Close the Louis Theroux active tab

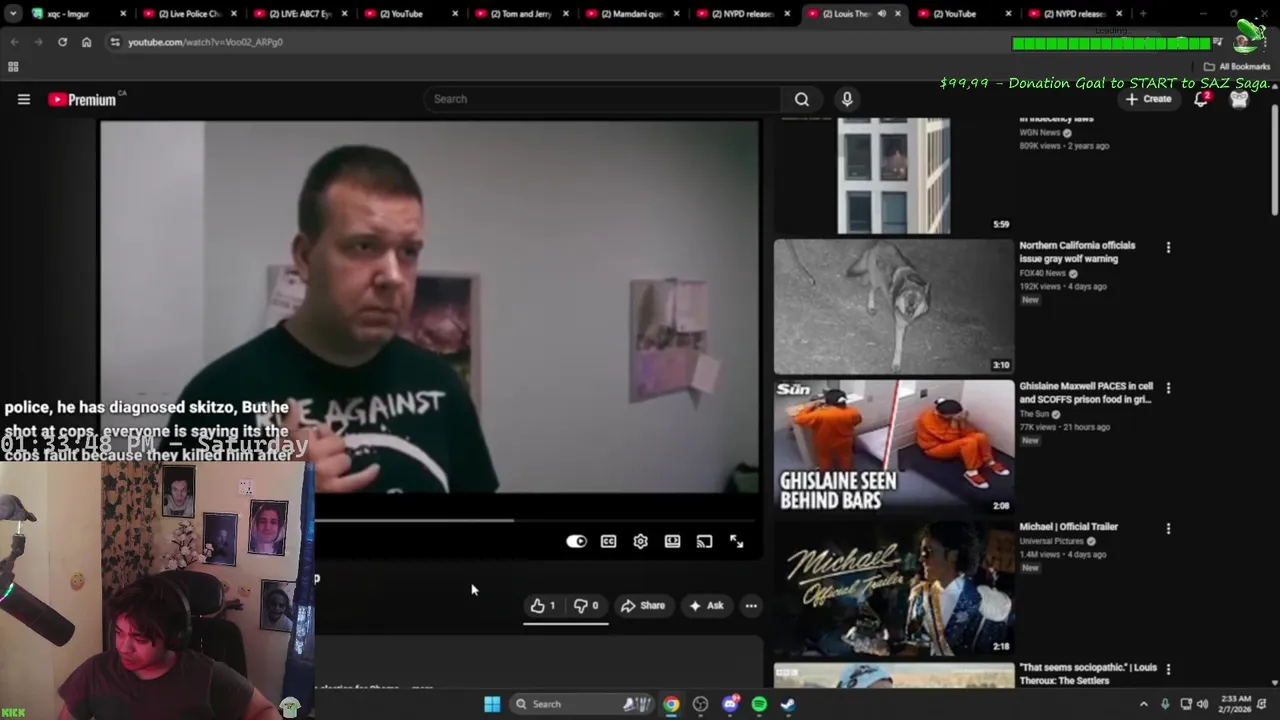pos(897,14)
